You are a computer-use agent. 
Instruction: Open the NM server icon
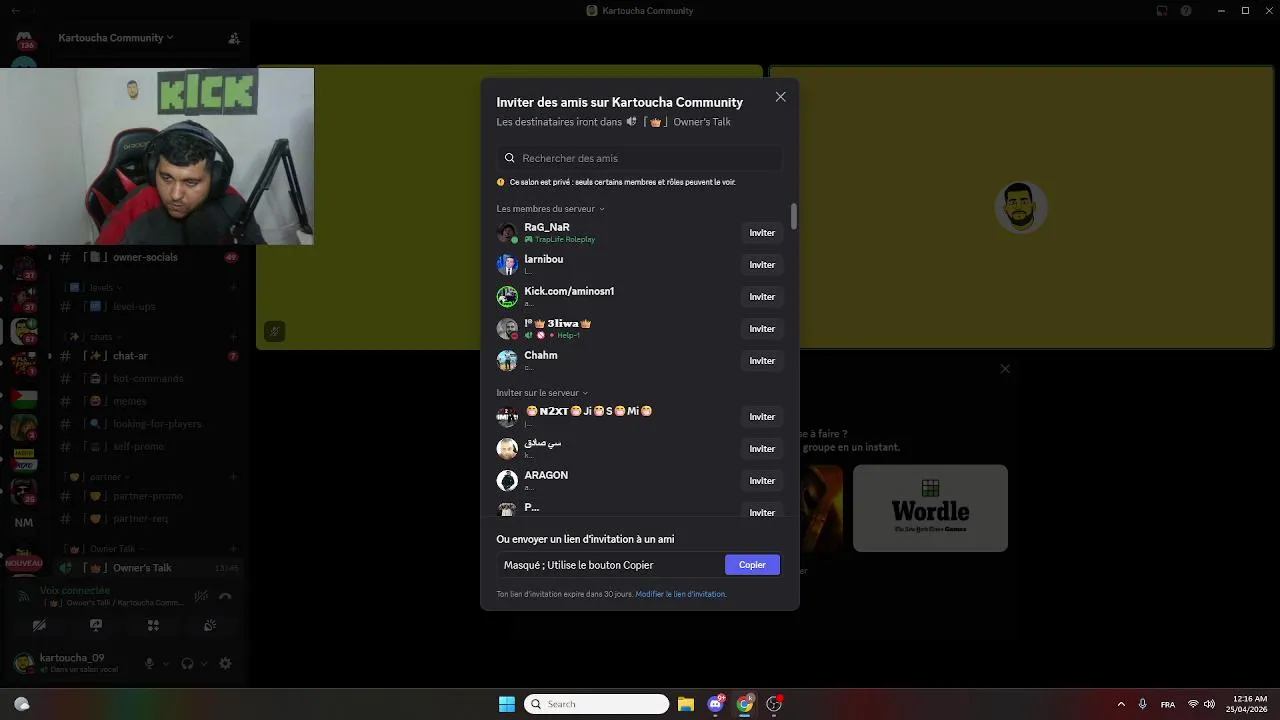coord(24,522)
